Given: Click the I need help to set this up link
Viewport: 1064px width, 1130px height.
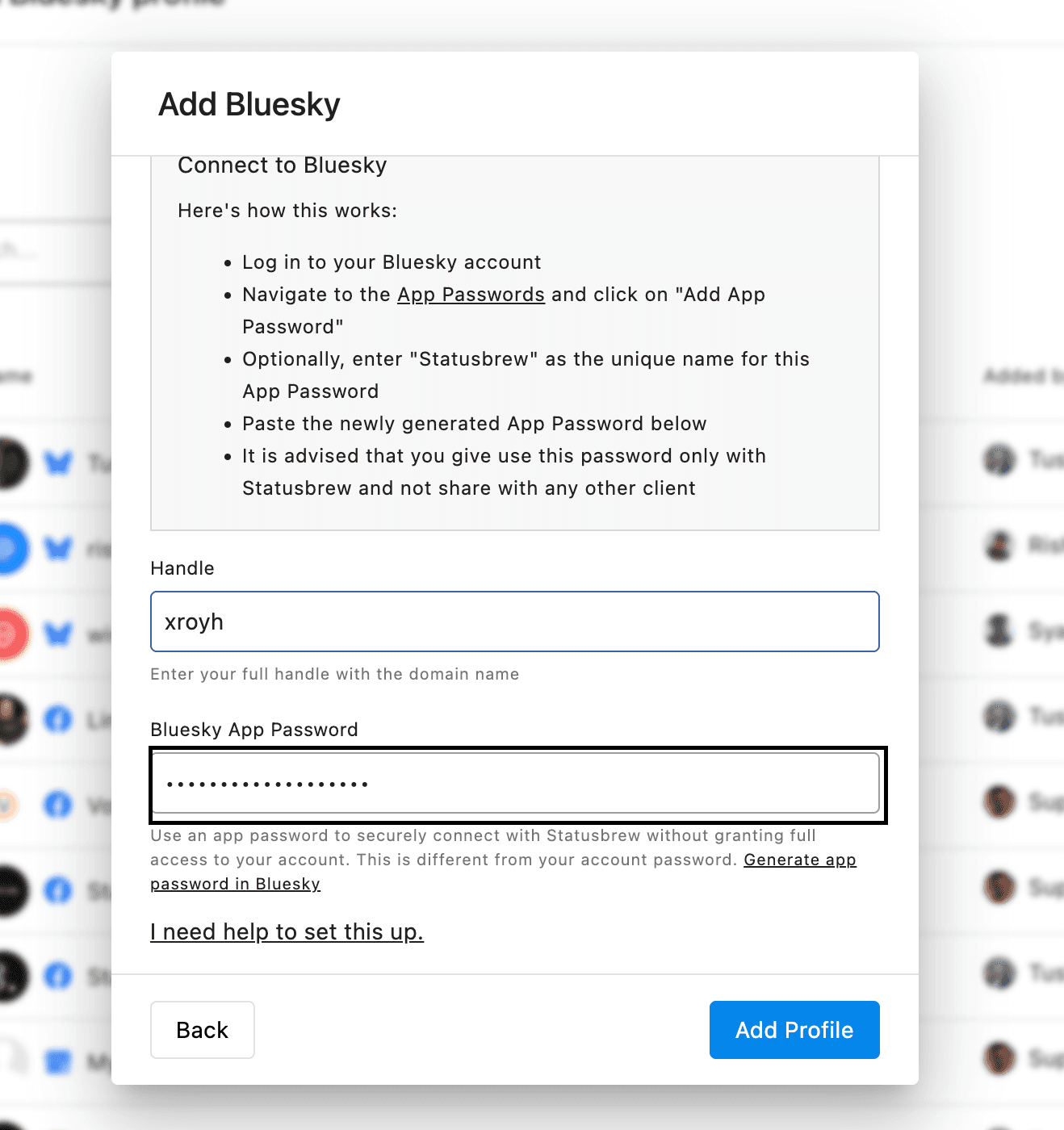Looking at the screenshot, I should click(x=287, y=932).
